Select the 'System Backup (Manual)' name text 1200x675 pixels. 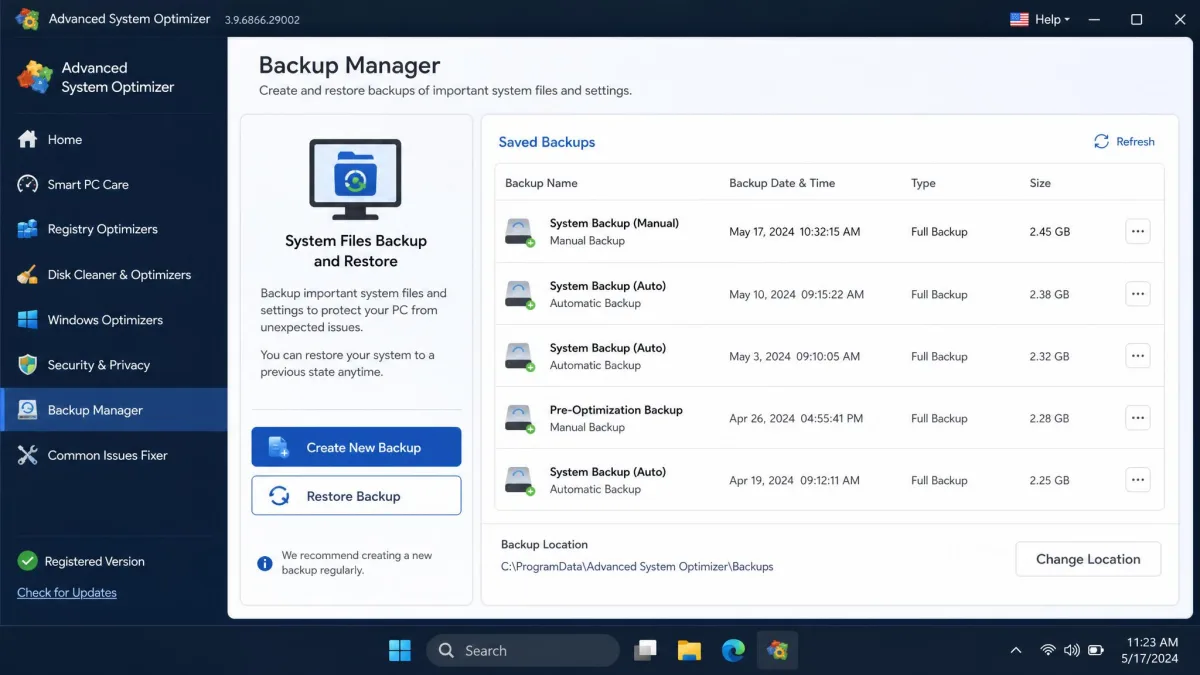[614, 223]
